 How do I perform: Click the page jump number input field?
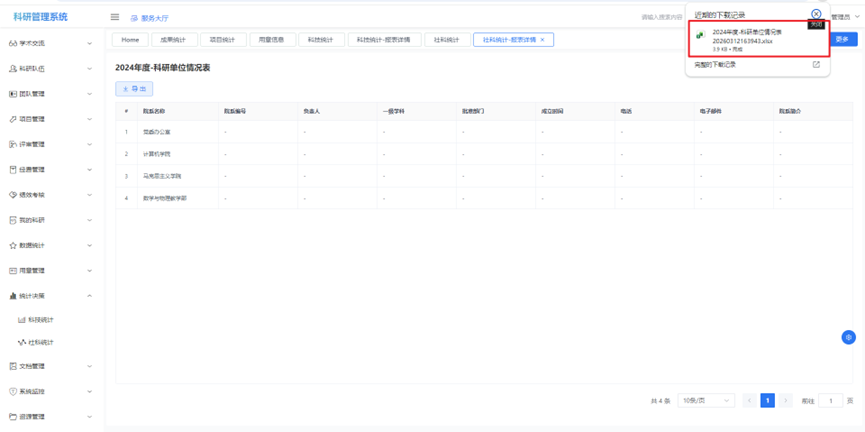click(x=830, y=401)
